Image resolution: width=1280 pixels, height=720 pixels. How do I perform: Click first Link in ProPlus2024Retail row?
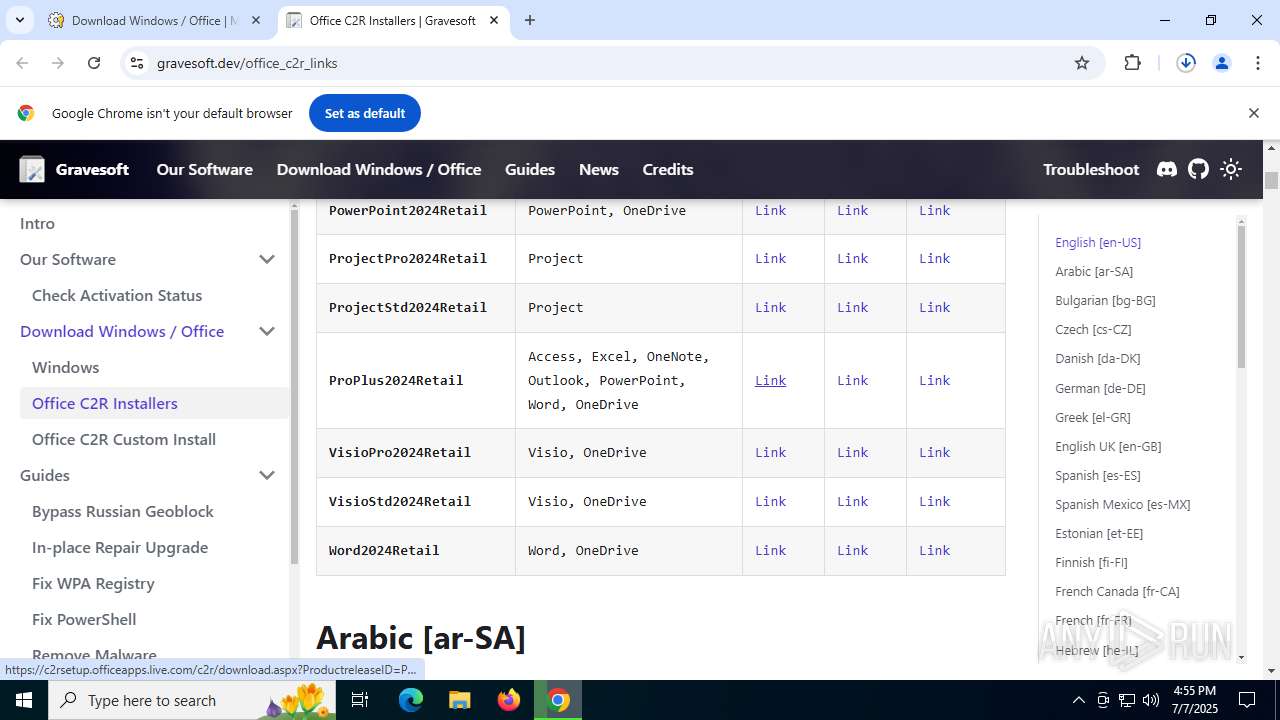(x=770, y=380)
